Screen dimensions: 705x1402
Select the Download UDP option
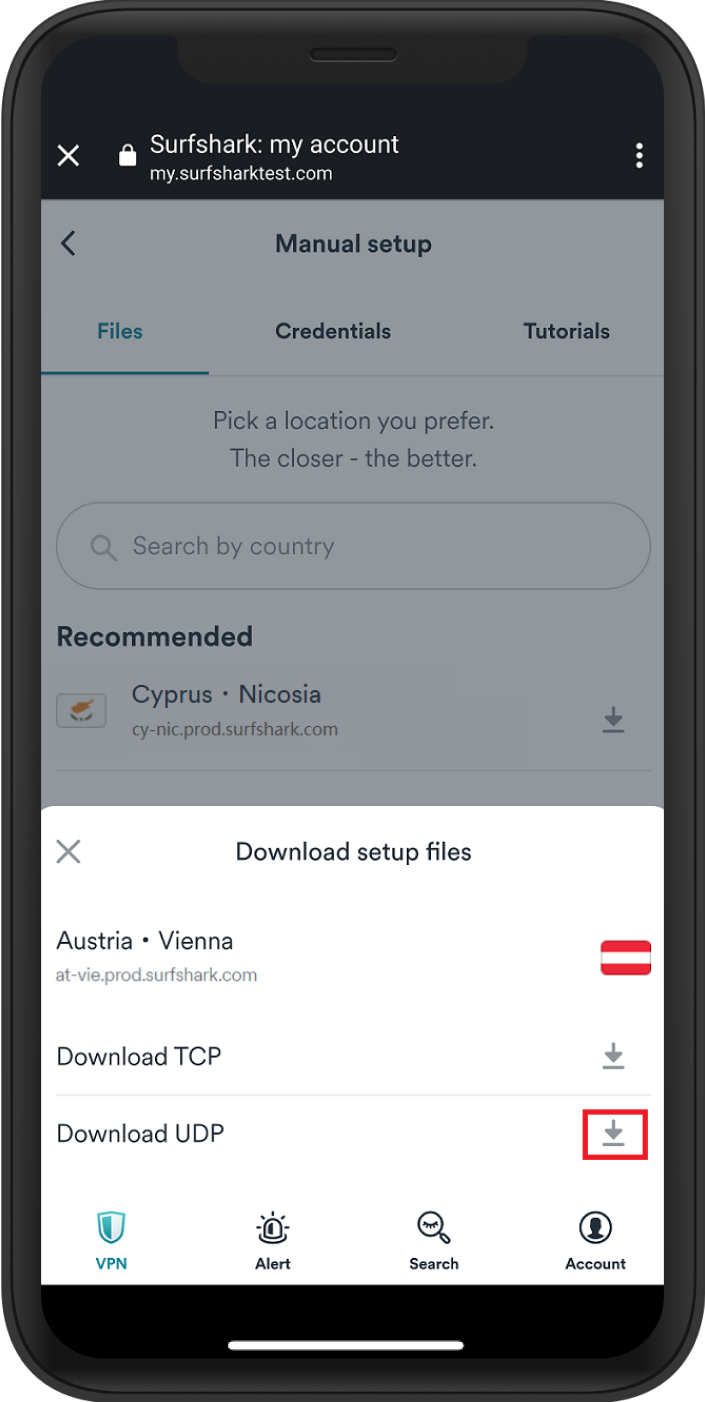point(140,1134)
